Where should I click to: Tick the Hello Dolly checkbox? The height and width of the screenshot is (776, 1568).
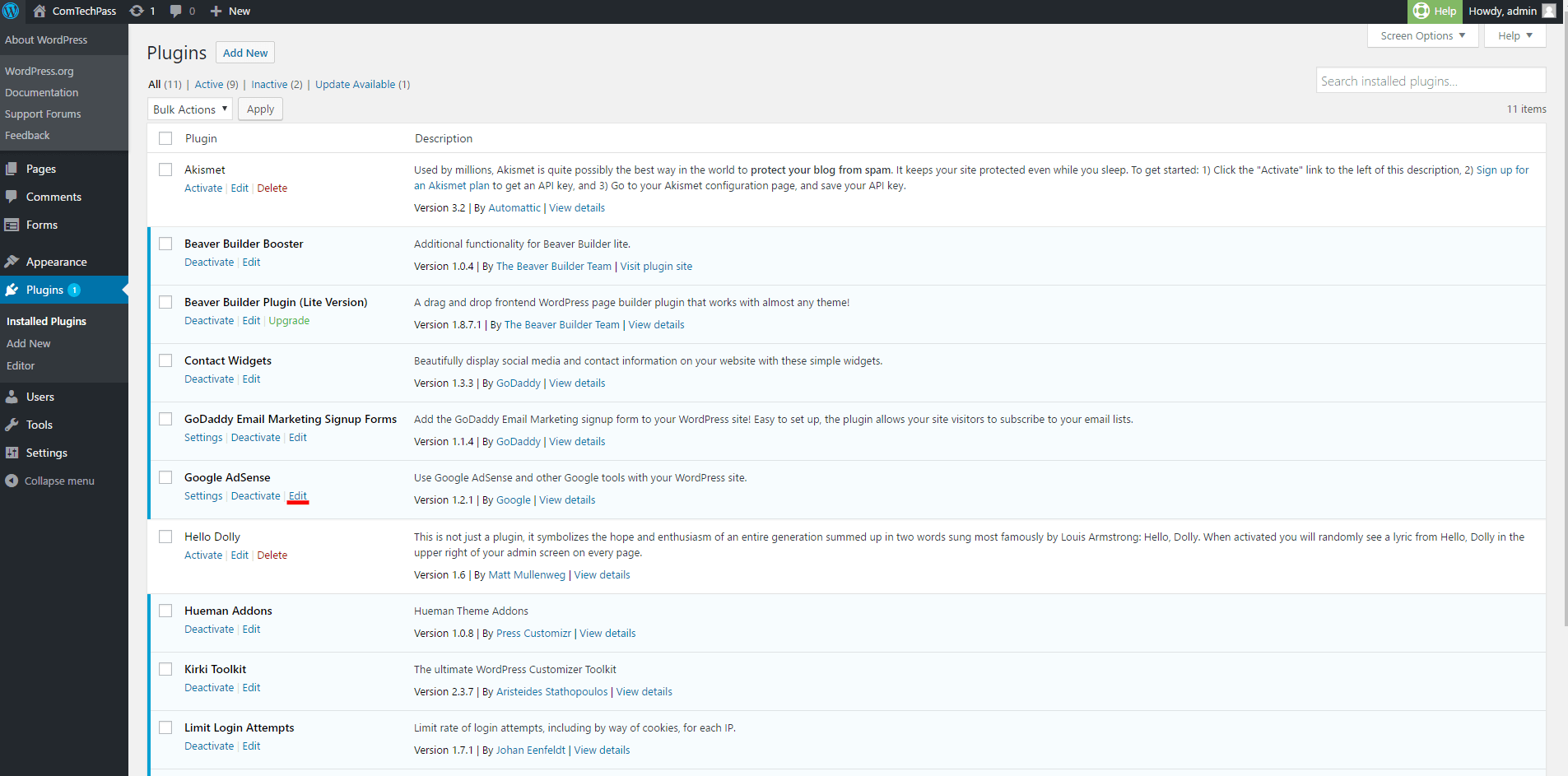tap(165, 537)
